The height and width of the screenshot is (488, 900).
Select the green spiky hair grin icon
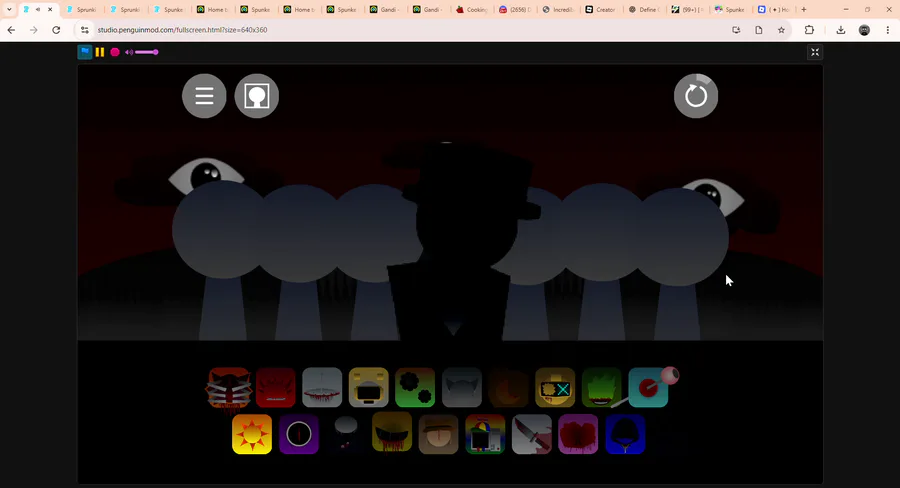(x=602, y=388)
